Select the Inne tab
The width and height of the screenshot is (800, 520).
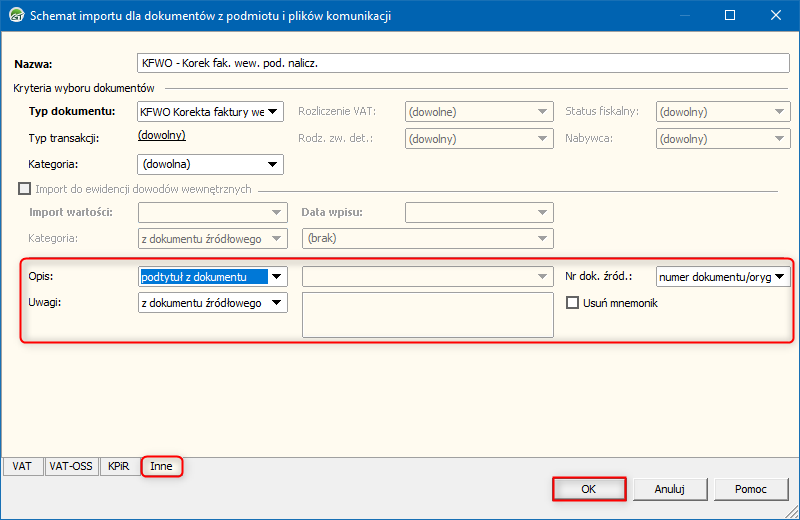coord(161,465)
